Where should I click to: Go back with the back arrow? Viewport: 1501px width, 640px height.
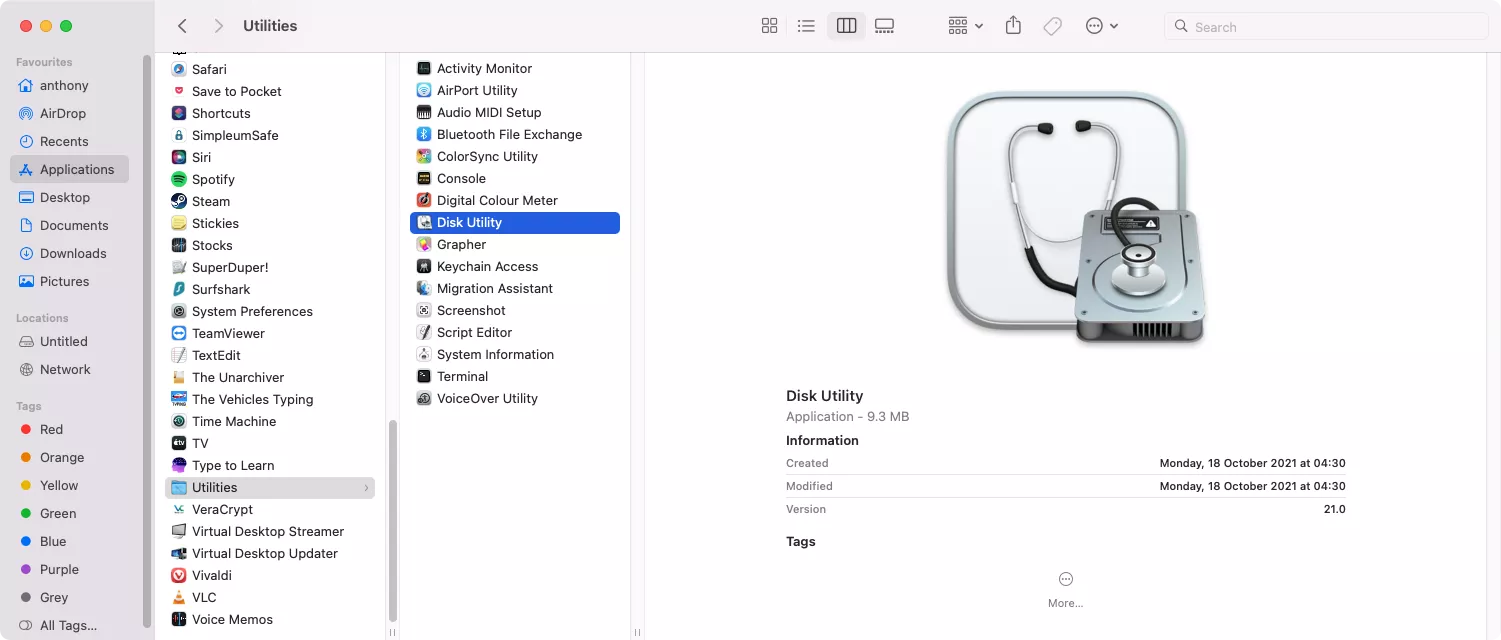pyautogui.click(x=182, y=26)
